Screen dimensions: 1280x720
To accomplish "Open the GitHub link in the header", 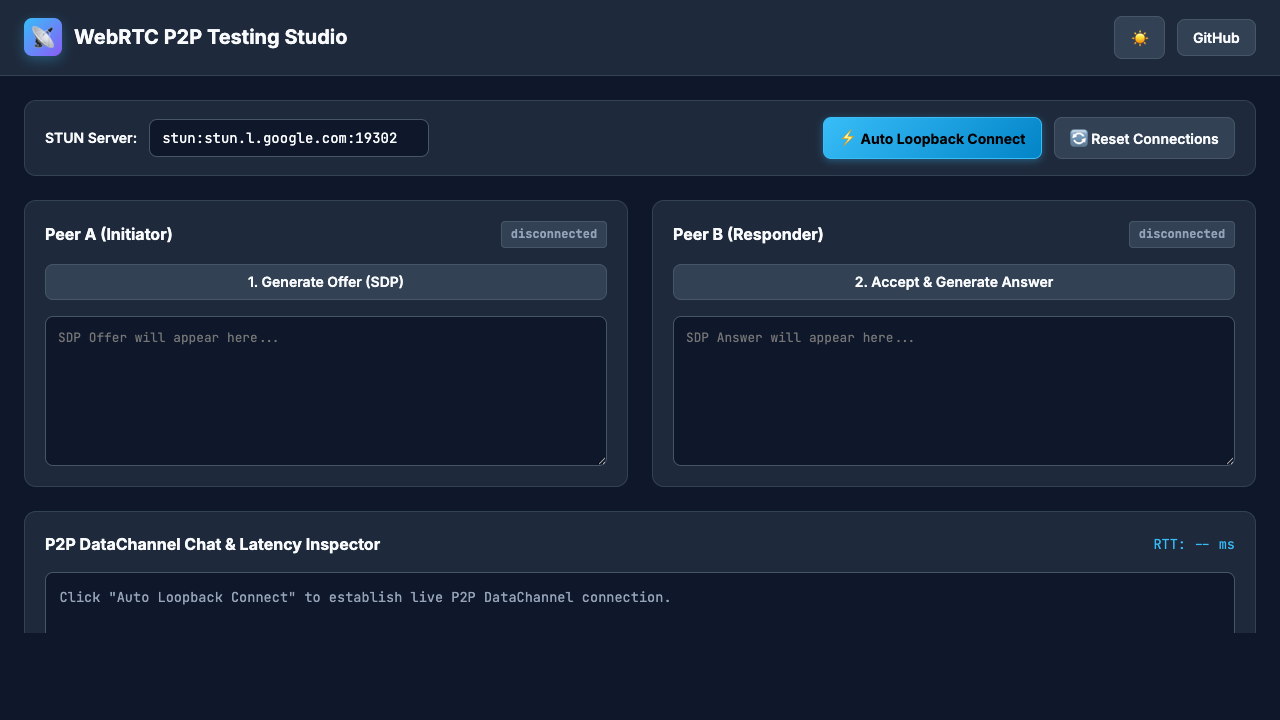I will tap(1216, 38).
